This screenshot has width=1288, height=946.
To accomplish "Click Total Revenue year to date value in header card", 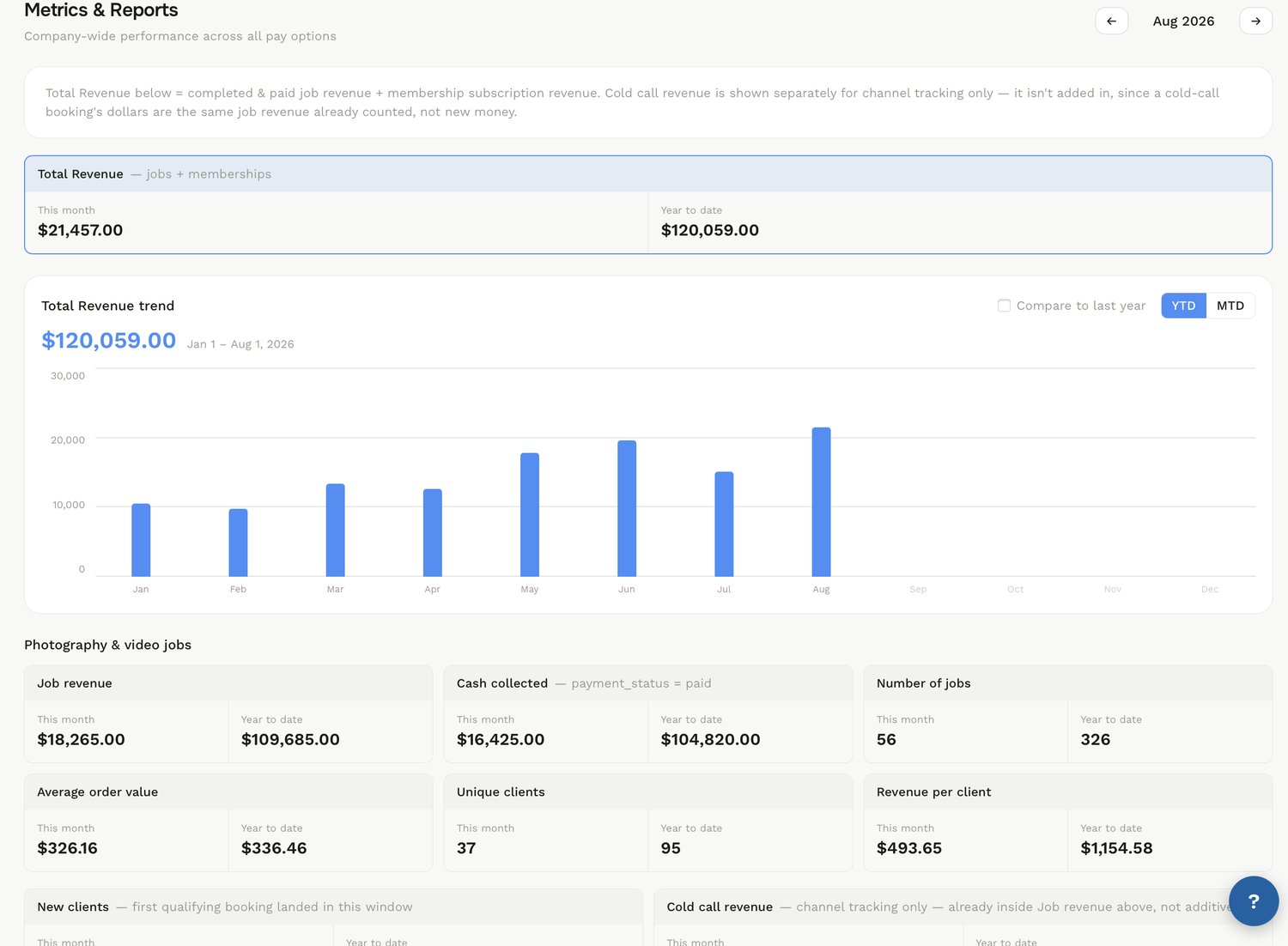I will tap(710, 230).
